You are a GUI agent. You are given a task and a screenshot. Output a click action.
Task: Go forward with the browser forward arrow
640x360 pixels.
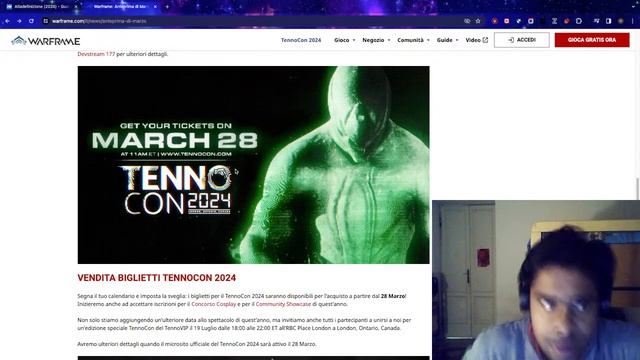19,21
